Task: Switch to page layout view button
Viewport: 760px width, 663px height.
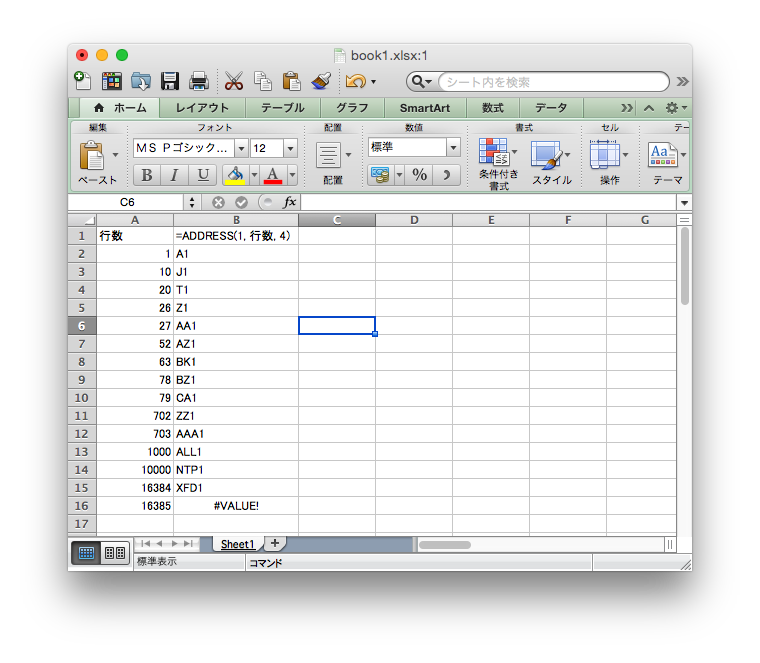Action: pyautogui.click(x=115, y=552)
